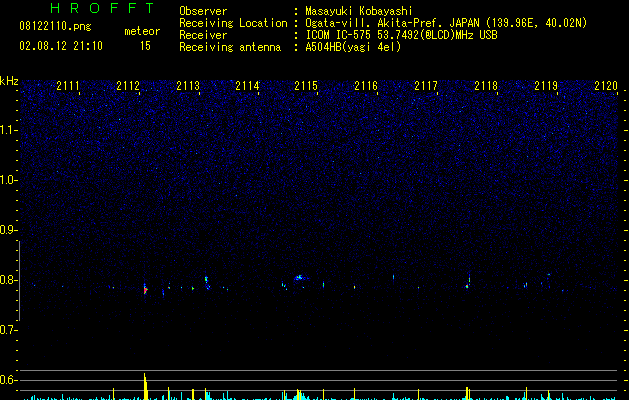Click the 2112 time axis label

click(128, 86)
